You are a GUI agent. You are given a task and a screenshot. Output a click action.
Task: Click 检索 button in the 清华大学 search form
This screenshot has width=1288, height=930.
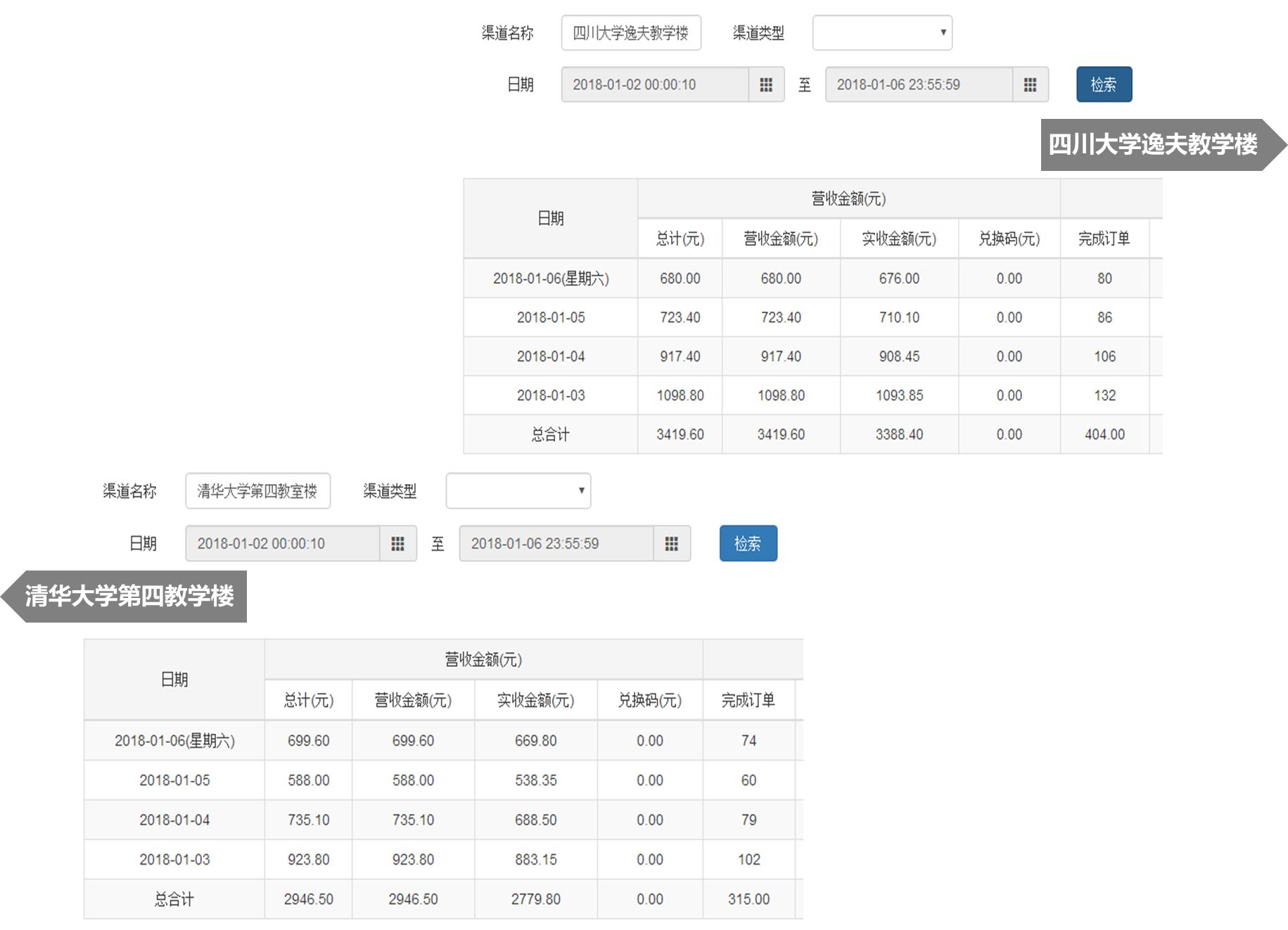tap(748, 543)
